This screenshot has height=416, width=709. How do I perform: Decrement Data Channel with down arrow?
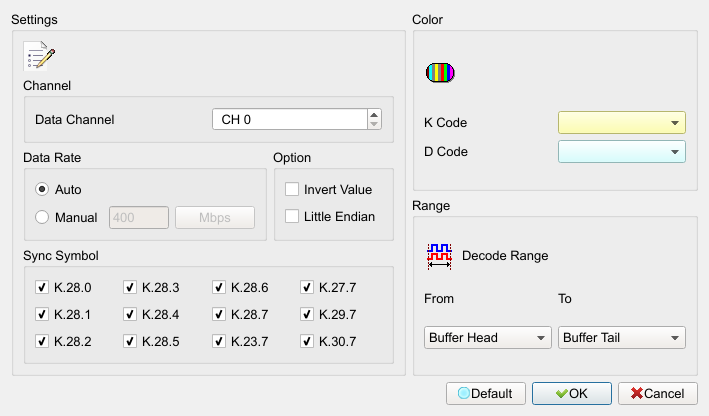pyautogui.click(x=374, y=124)
